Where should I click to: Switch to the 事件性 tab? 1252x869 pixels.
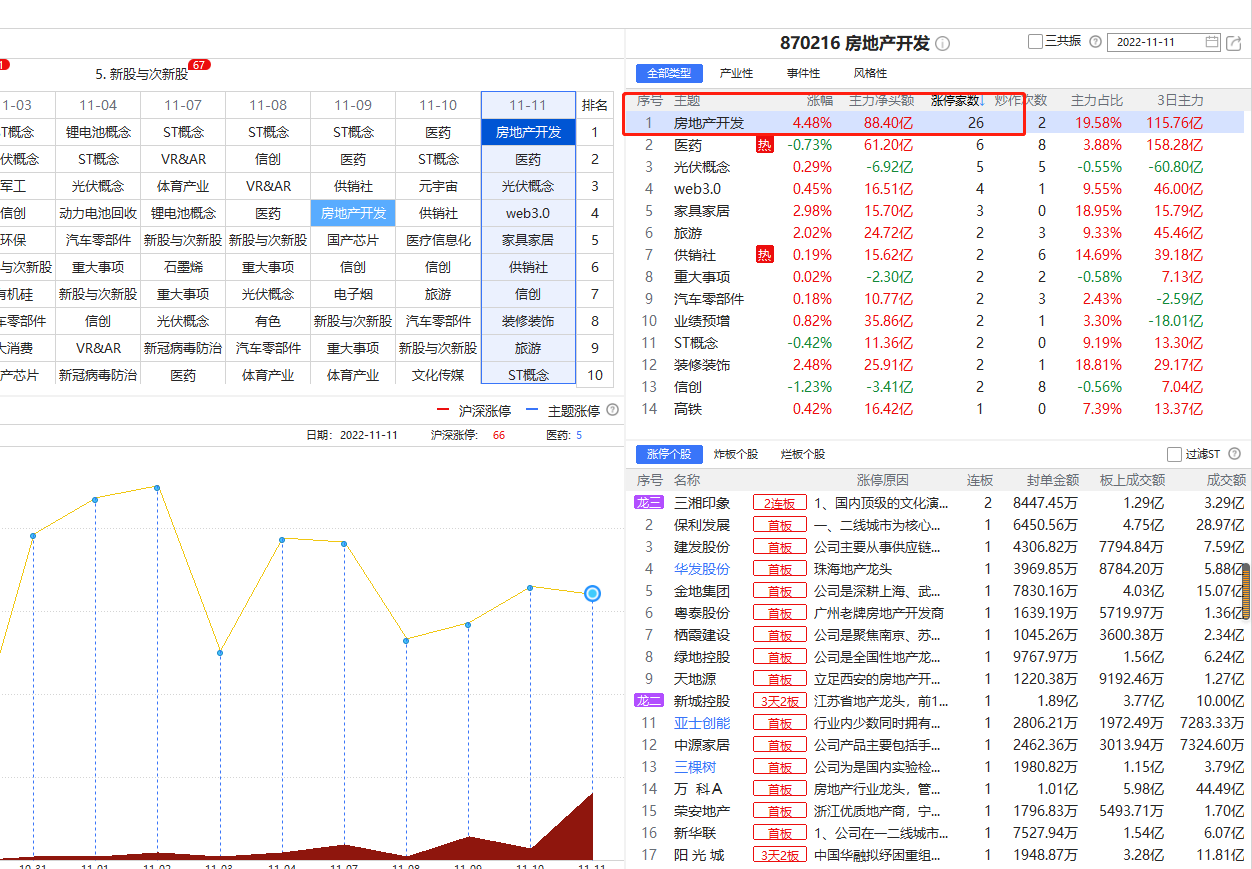pos(804,73)
